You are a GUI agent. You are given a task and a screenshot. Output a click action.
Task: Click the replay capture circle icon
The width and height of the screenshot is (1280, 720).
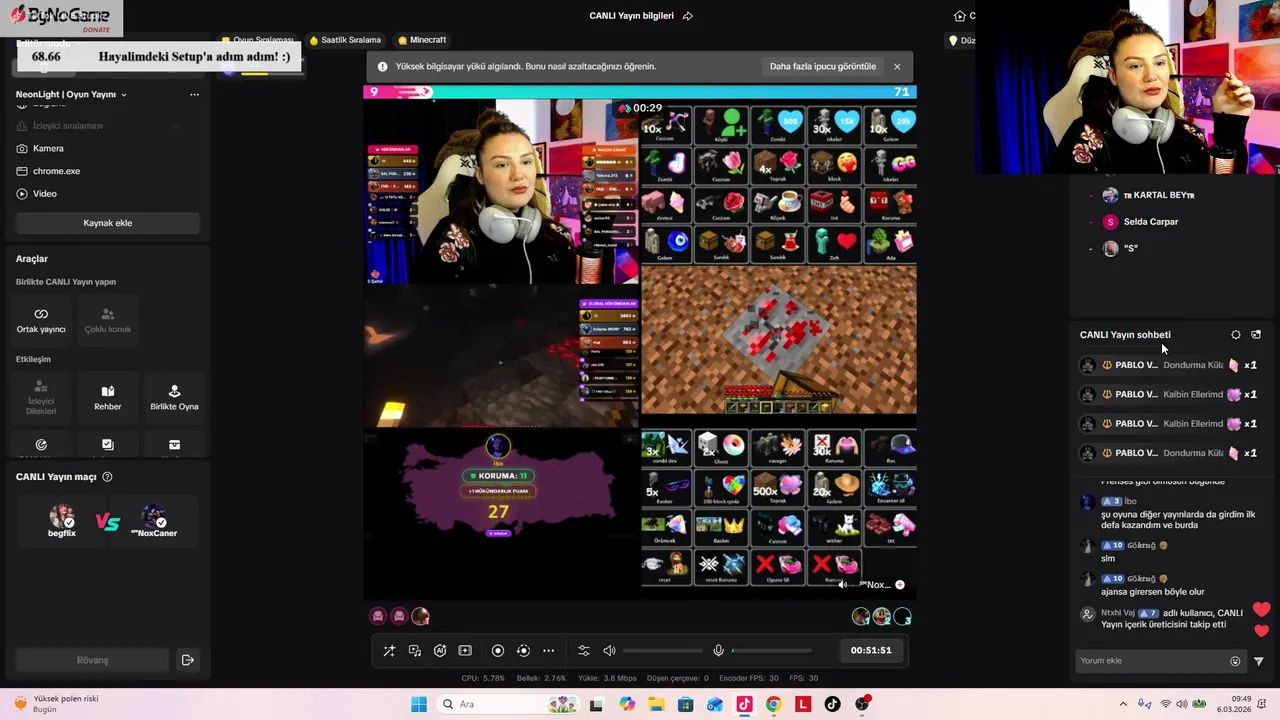[x=523, y=650]
